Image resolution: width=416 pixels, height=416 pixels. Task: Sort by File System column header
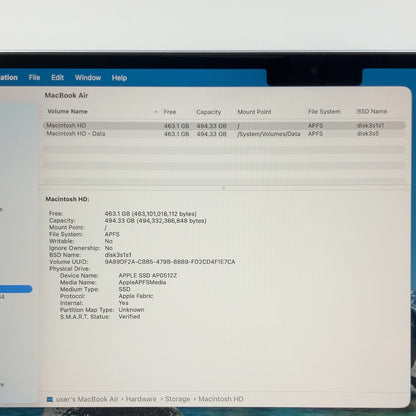coord(324,112)
